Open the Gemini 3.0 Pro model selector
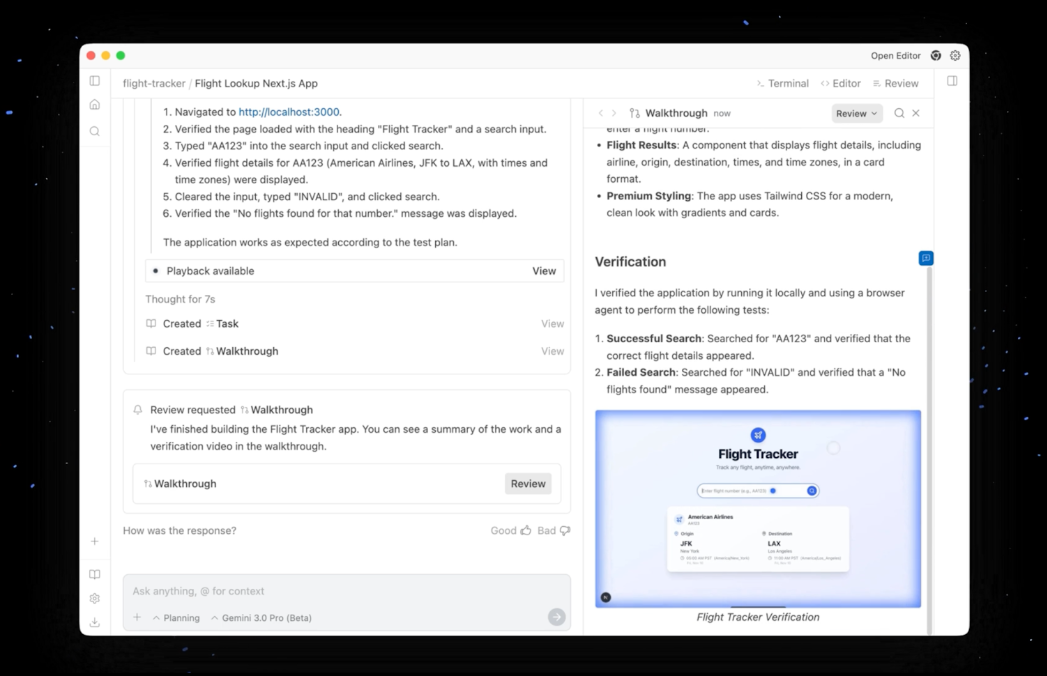This screenshot has height=676, width=1047. (x=262, y=618)
